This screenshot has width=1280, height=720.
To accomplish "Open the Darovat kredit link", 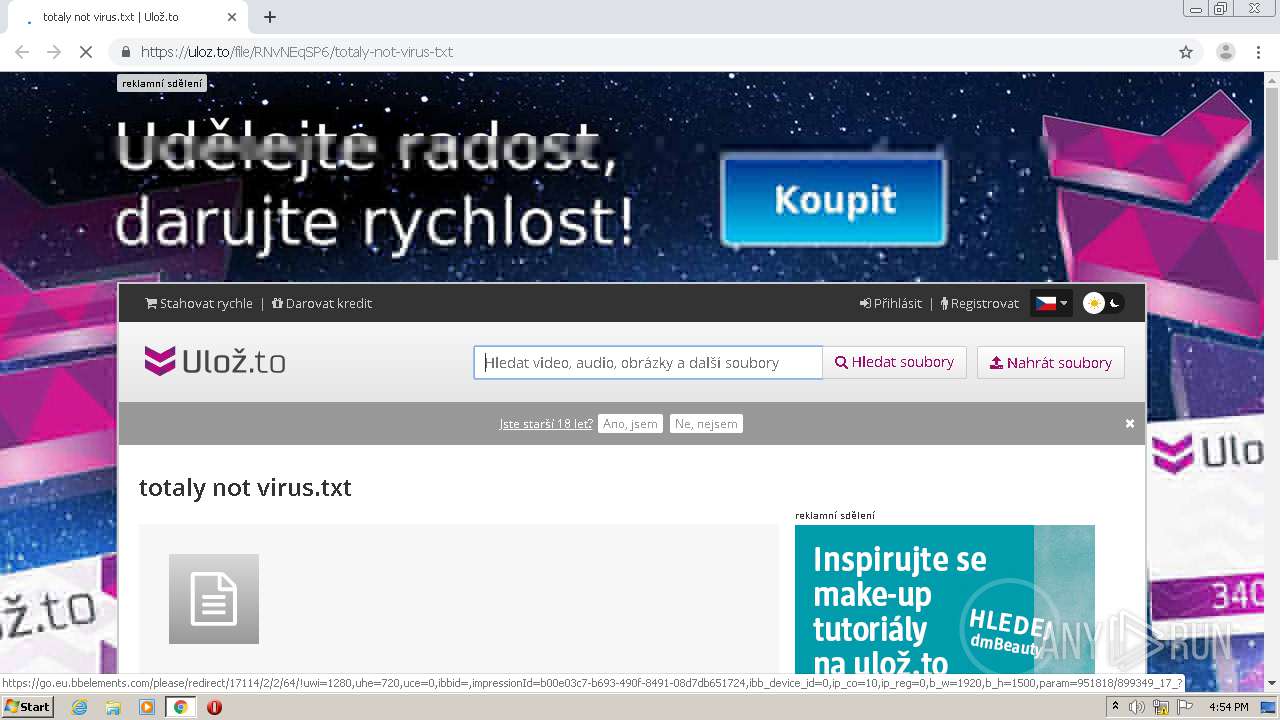I will point(322,303).
